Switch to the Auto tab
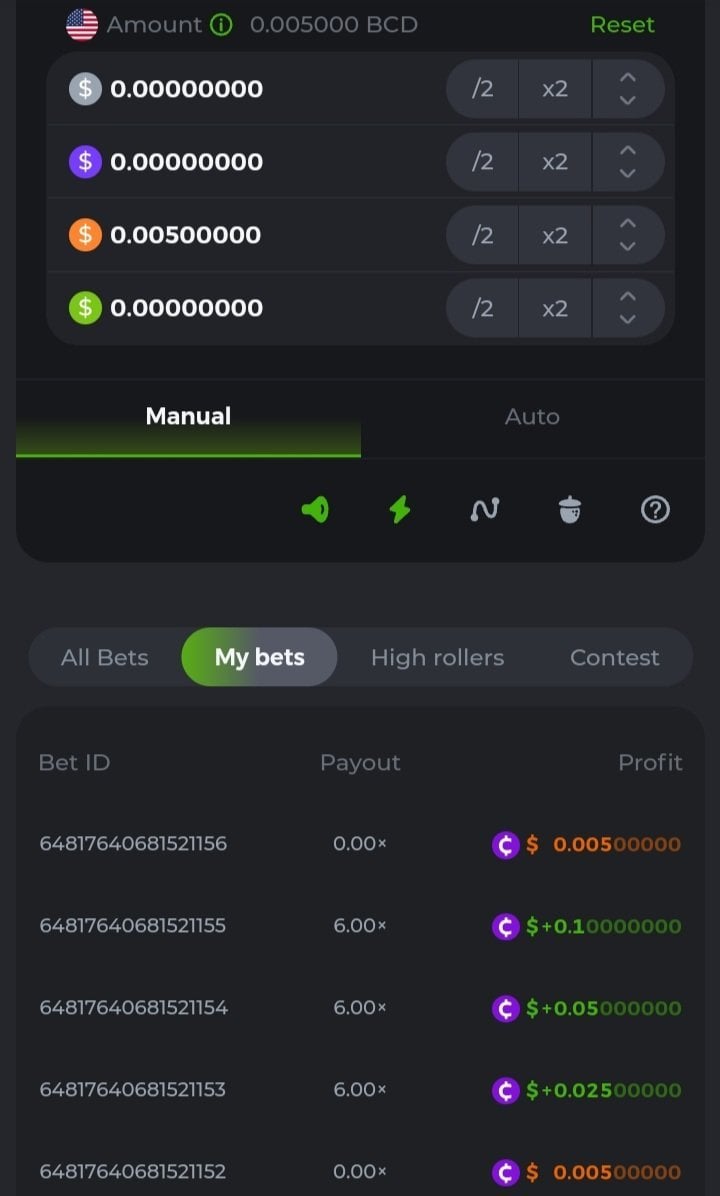The height and width of the screenshot is (1196, 720). coord(532,417)
